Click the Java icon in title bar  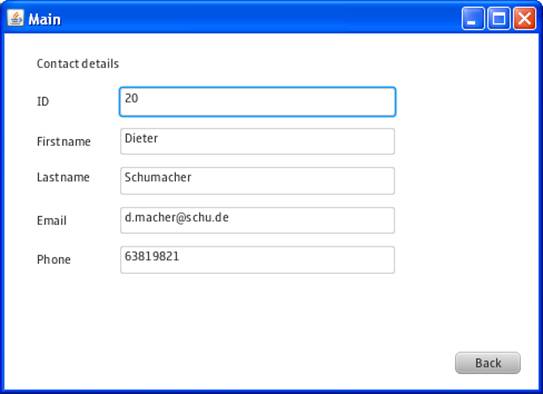coord(16,18)
